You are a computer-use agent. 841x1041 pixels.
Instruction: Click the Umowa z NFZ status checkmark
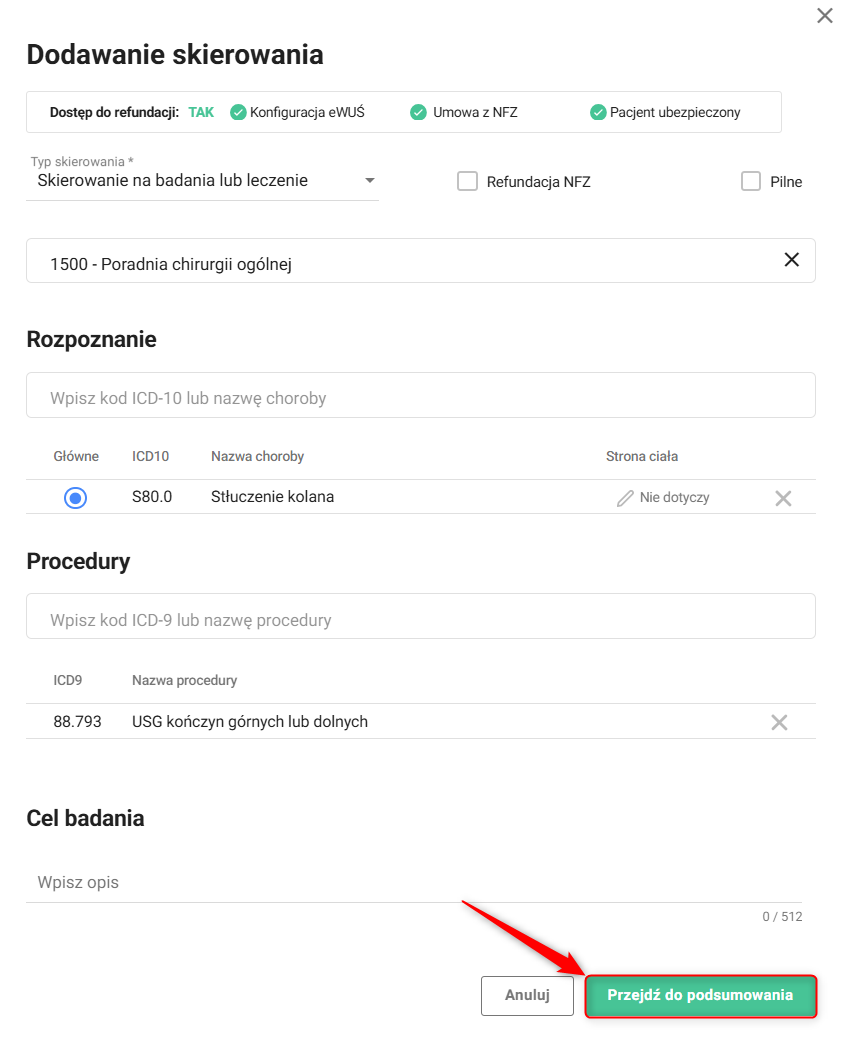click(419, 113)
